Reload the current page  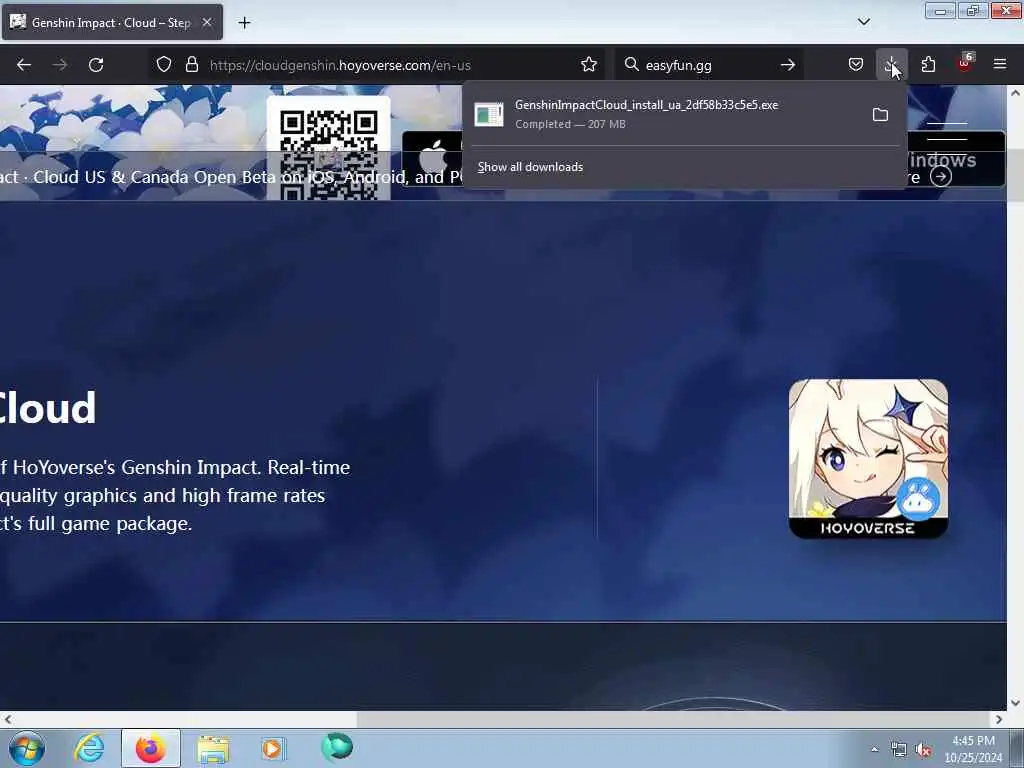[x=96, y=65]
